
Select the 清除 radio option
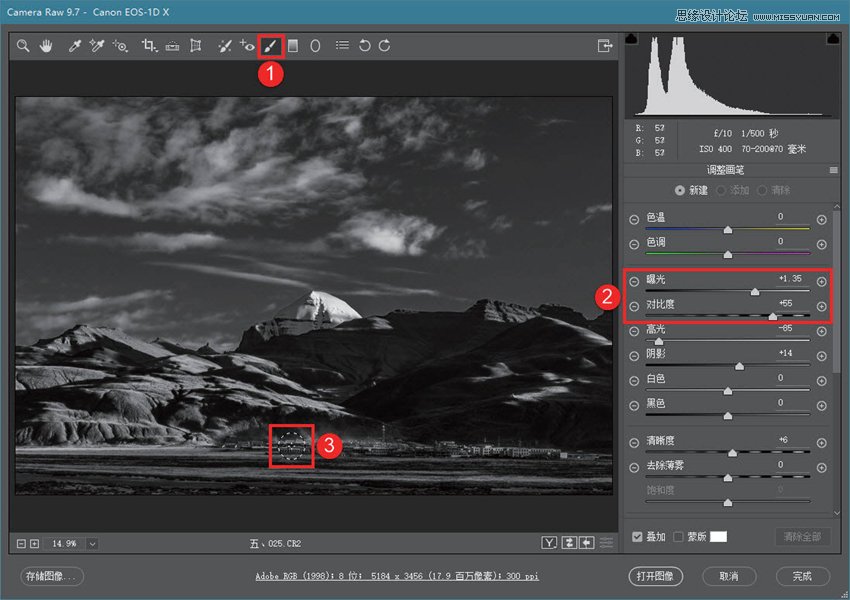[x=762, y=190]
